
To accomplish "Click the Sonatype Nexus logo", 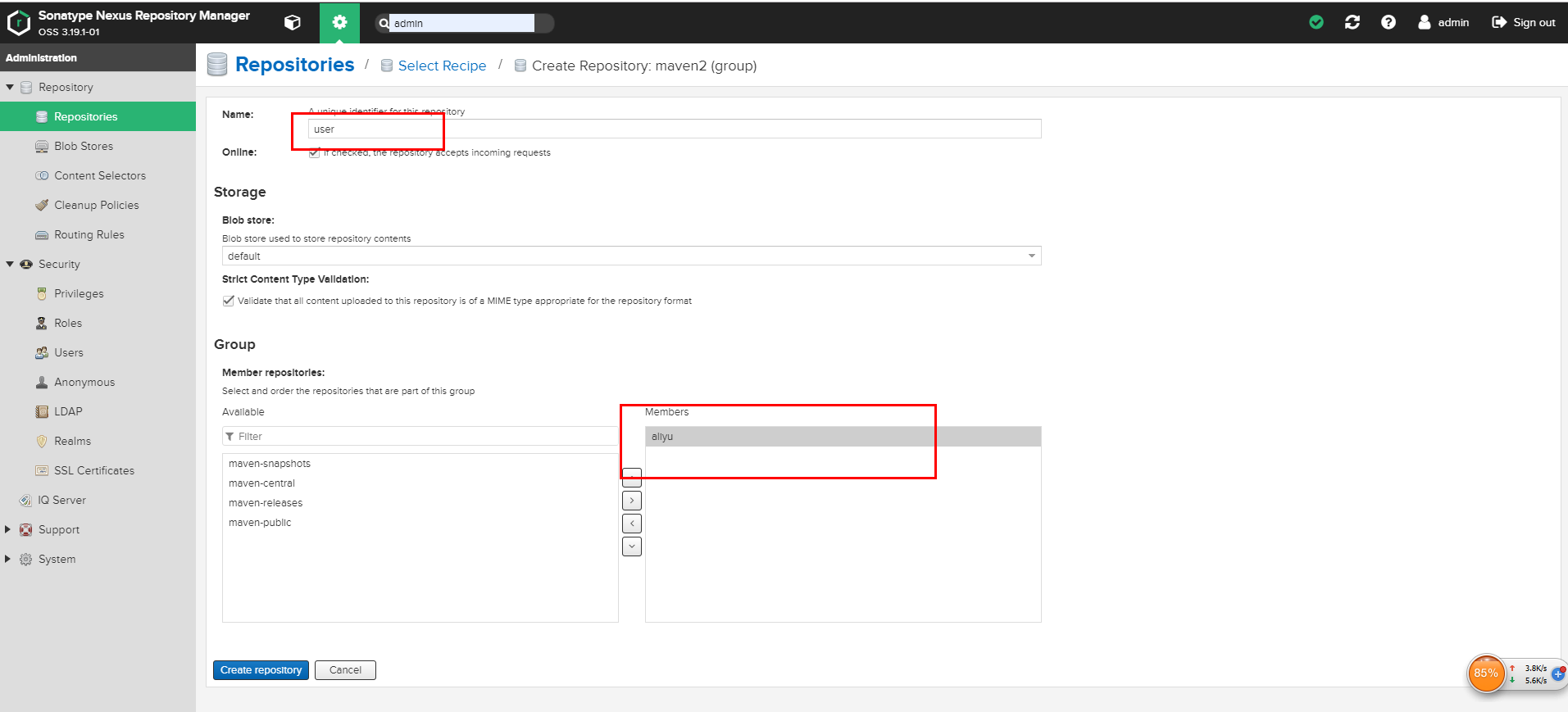I will 18,23.
